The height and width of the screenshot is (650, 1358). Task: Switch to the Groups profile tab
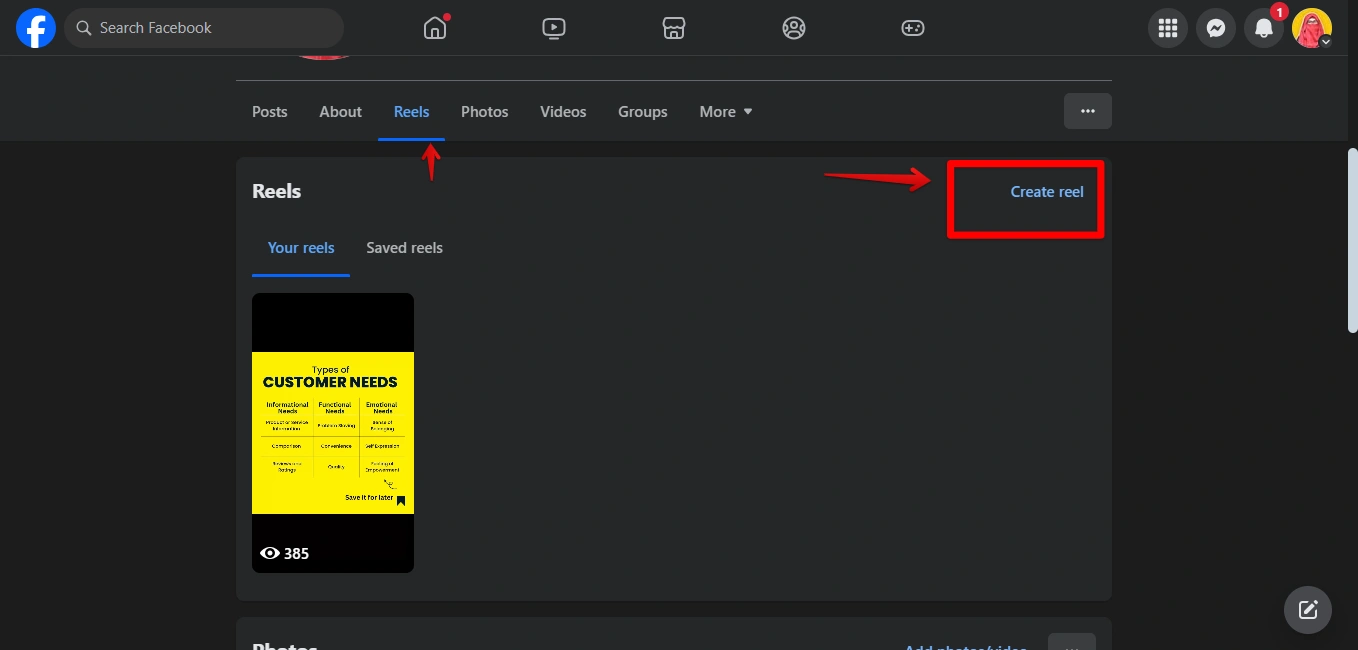point(643,112)
